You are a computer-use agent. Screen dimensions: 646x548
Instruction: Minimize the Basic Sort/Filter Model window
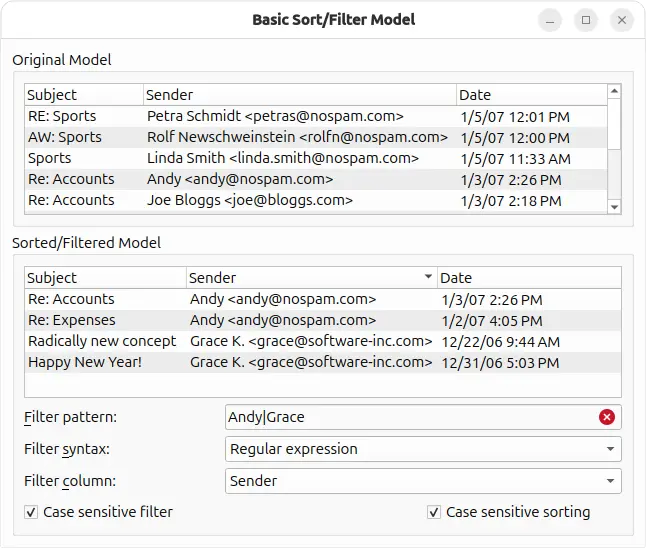click(550, 20)
